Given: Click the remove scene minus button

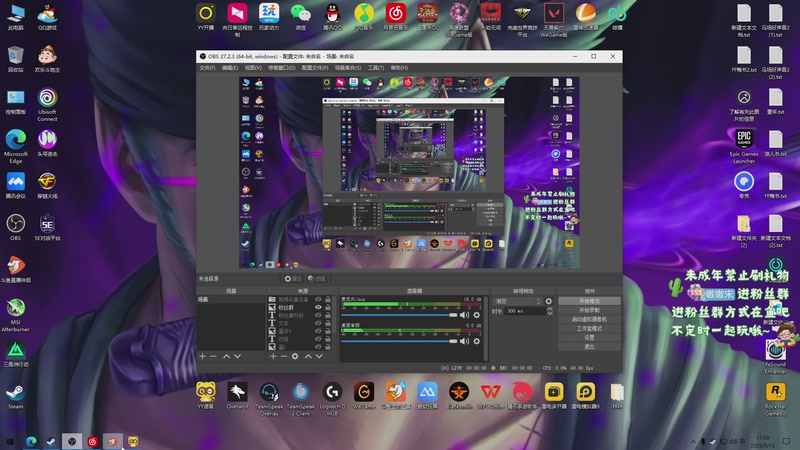Looking at the screenshot, I should tap(213, 356).
